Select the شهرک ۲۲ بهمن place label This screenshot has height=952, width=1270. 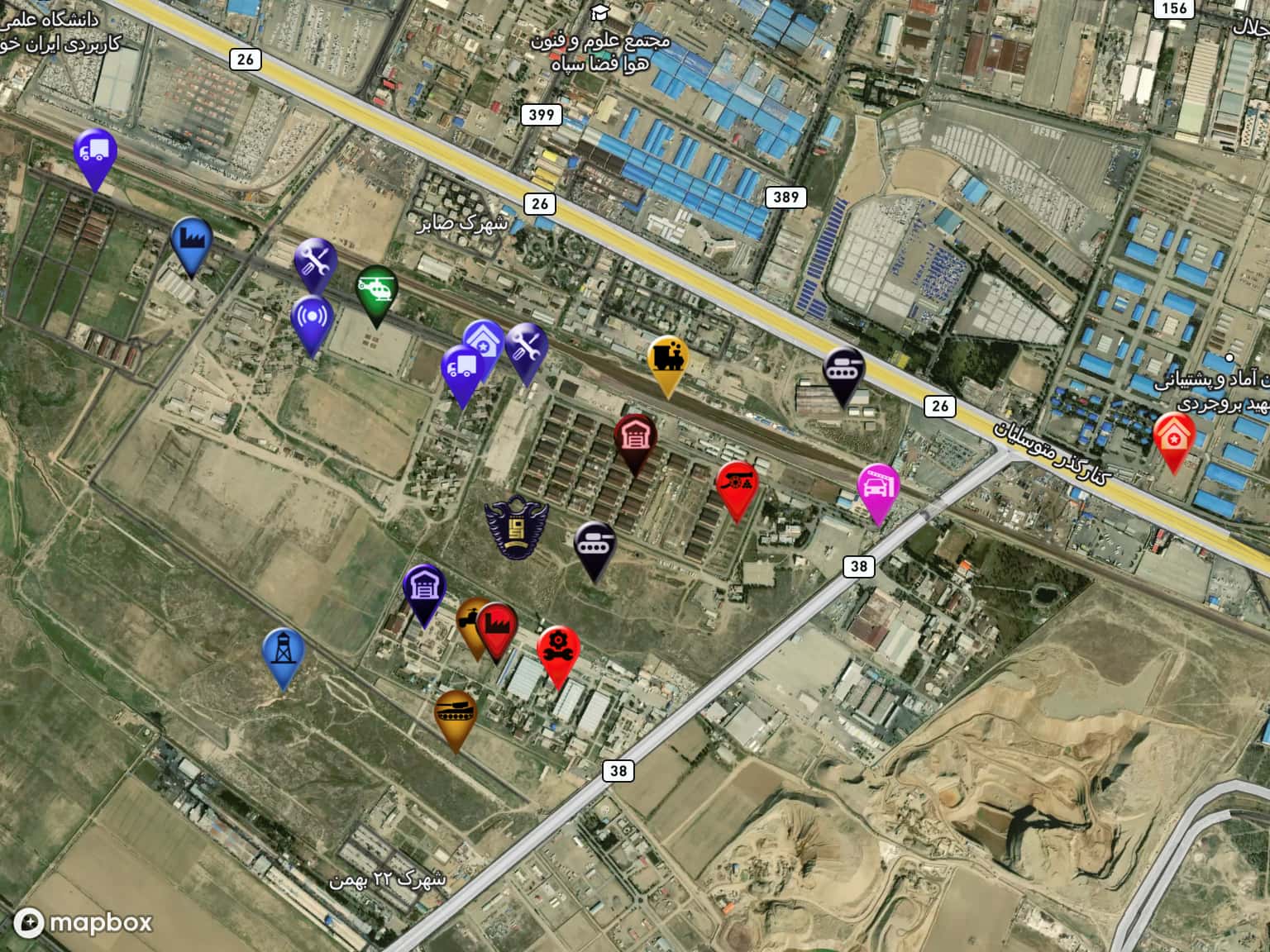pyautogui.click(x=388, y=879)
